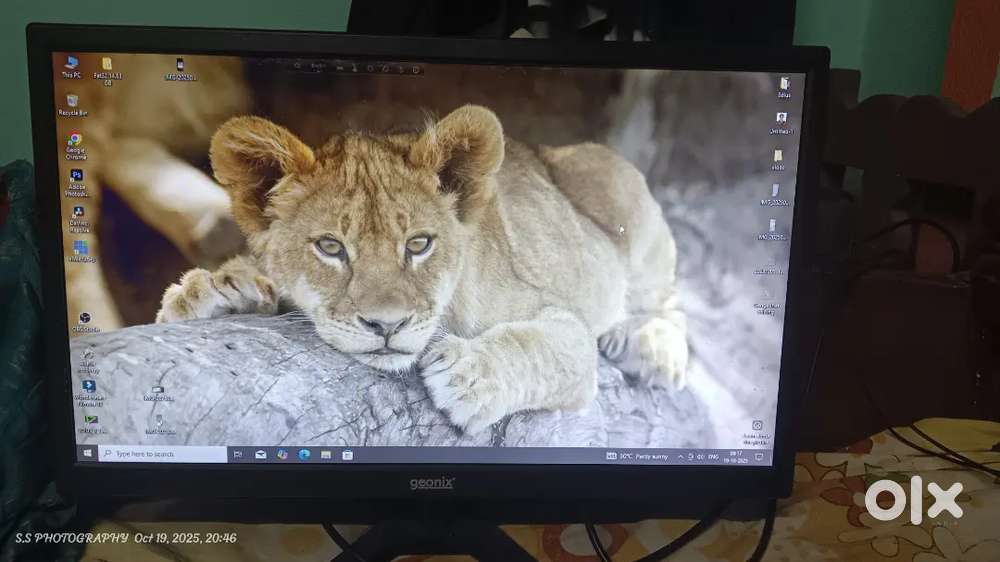
Task: Open the This PC desktop icon
Action: (x=71, y=64)
